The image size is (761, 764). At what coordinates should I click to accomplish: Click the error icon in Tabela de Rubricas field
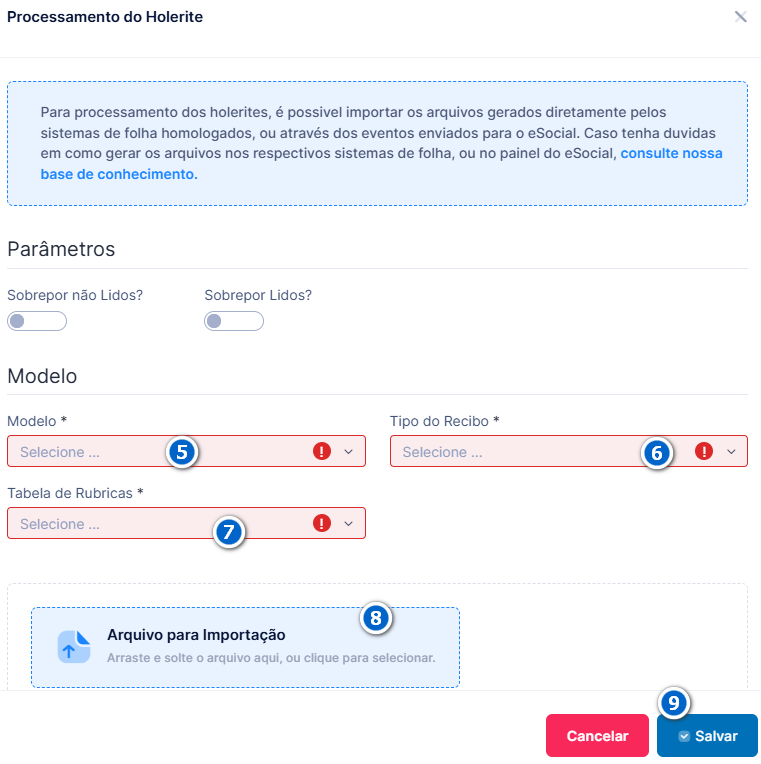[x=322, y=523]
